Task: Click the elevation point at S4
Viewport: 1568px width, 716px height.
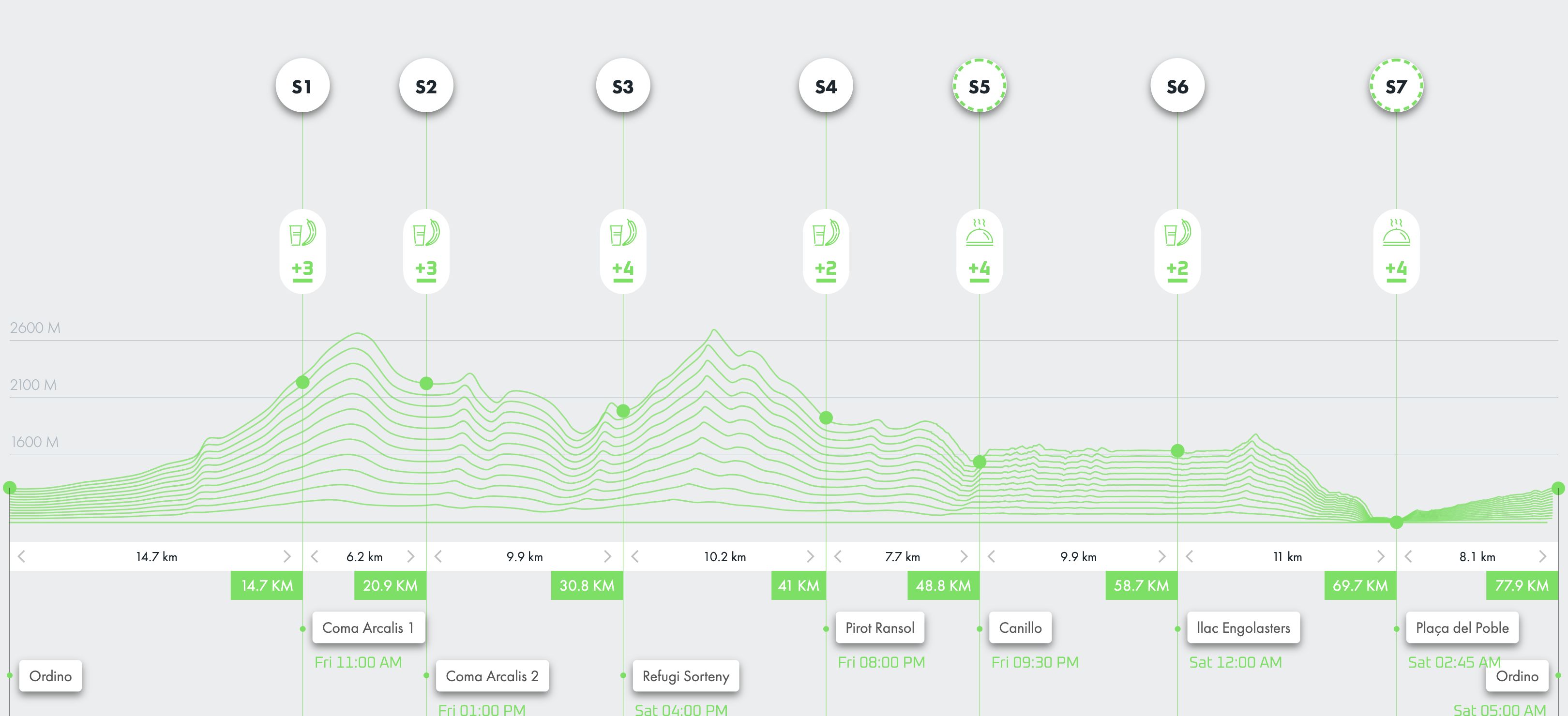Action: pyautogui.click(x=826, y=418)
